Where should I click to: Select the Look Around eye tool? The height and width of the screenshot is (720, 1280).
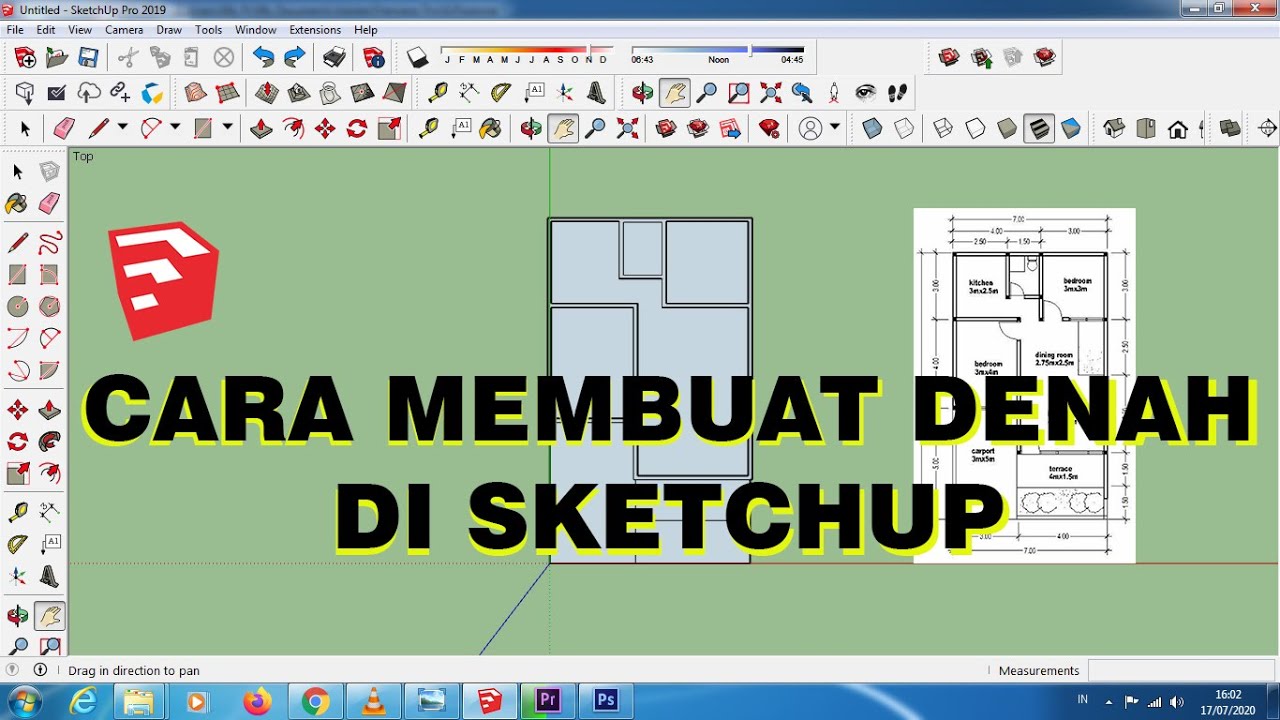866,93
